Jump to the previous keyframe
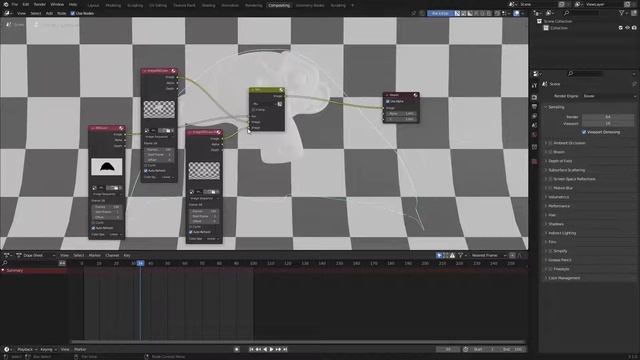Screen dimensions: 640x360 (x=258, y=349)
